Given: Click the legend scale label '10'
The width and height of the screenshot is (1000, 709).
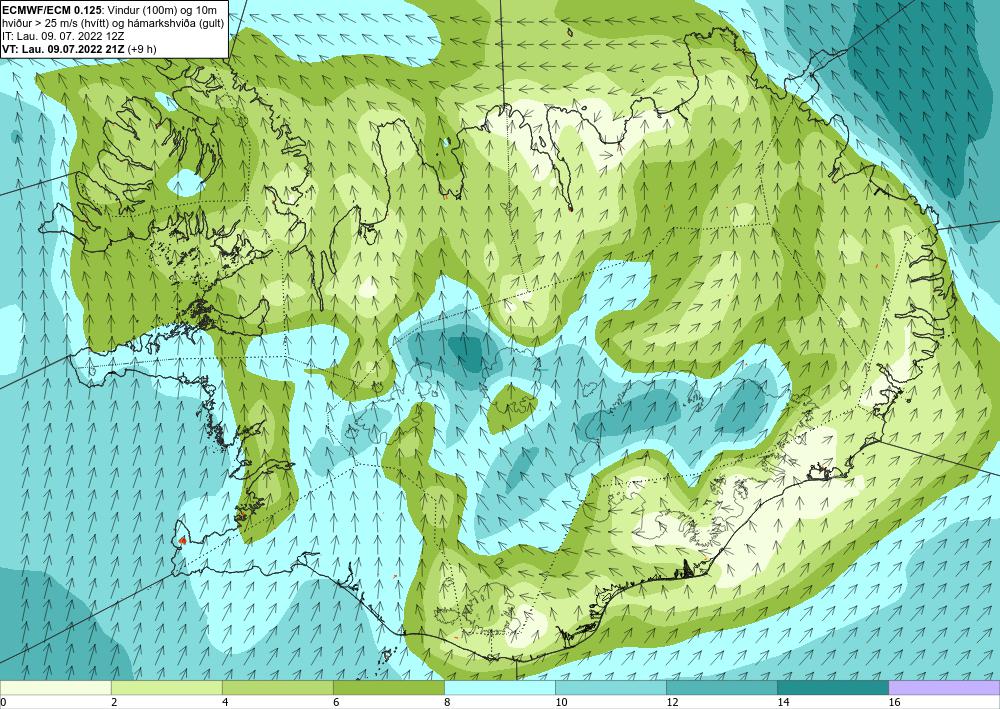Looking at the screenshot, I should (x=561, y=702).
